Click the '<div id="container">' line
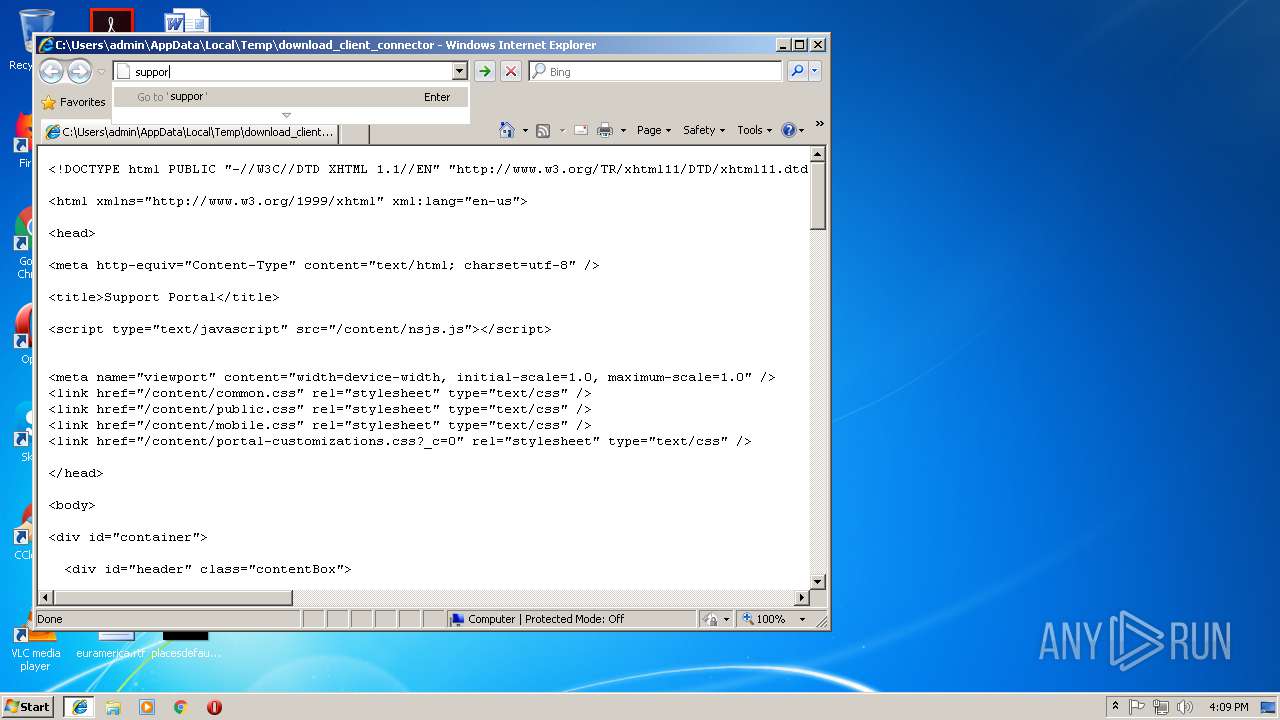1280x720 pixels. click(x=128, y=537)
